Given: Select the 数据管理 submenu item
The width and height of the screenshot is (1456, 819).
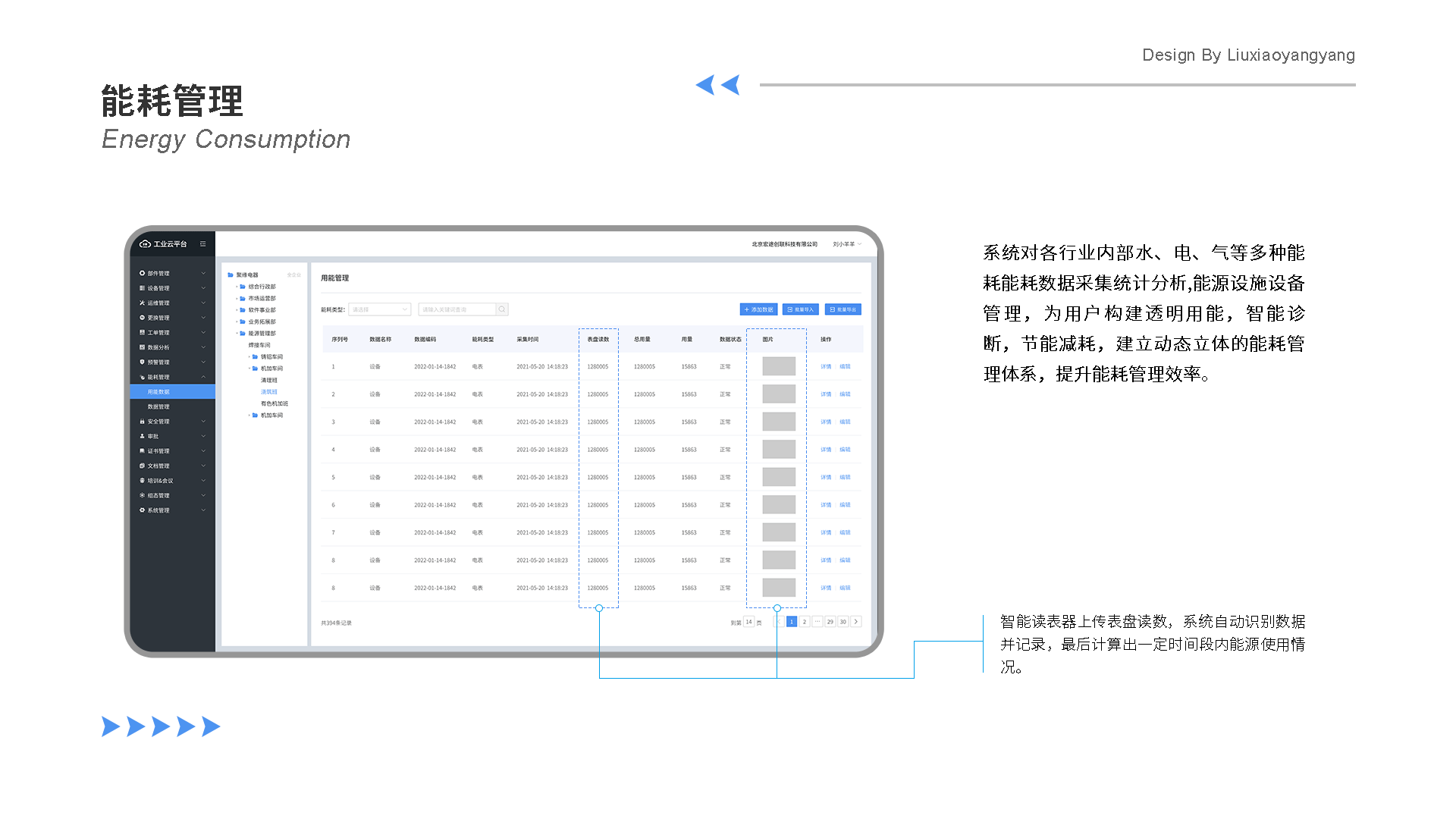Looking at the screenshot, I should pyautogui.click(x=158, y=406).
